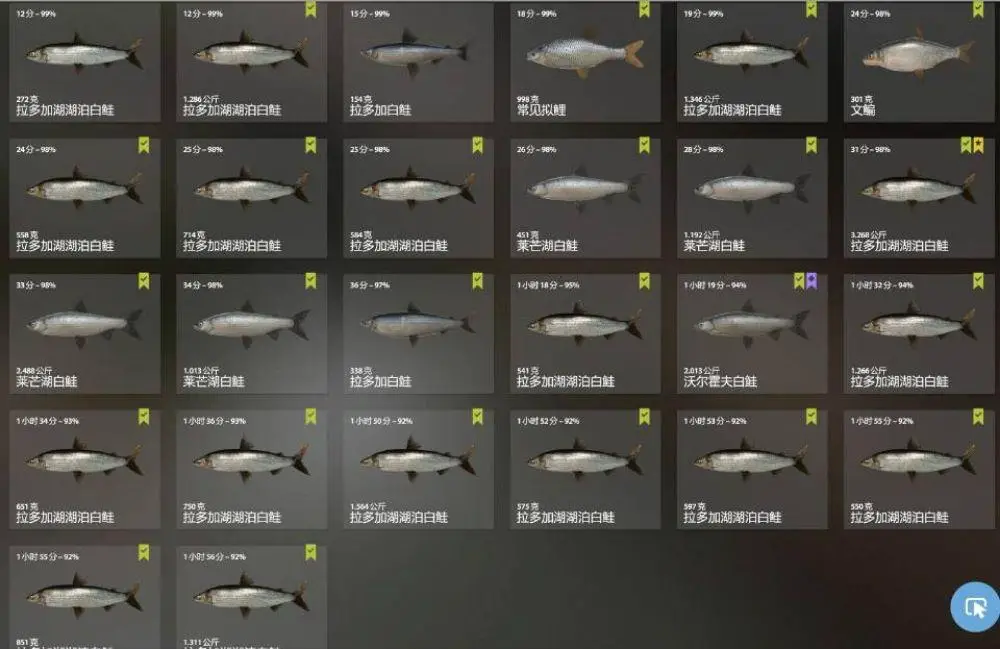Viewport: 1000px width, 649px height.
Task: Select the 1.192公斤 莱芒湖白鲑 fish card
Action: coord(752,198)
